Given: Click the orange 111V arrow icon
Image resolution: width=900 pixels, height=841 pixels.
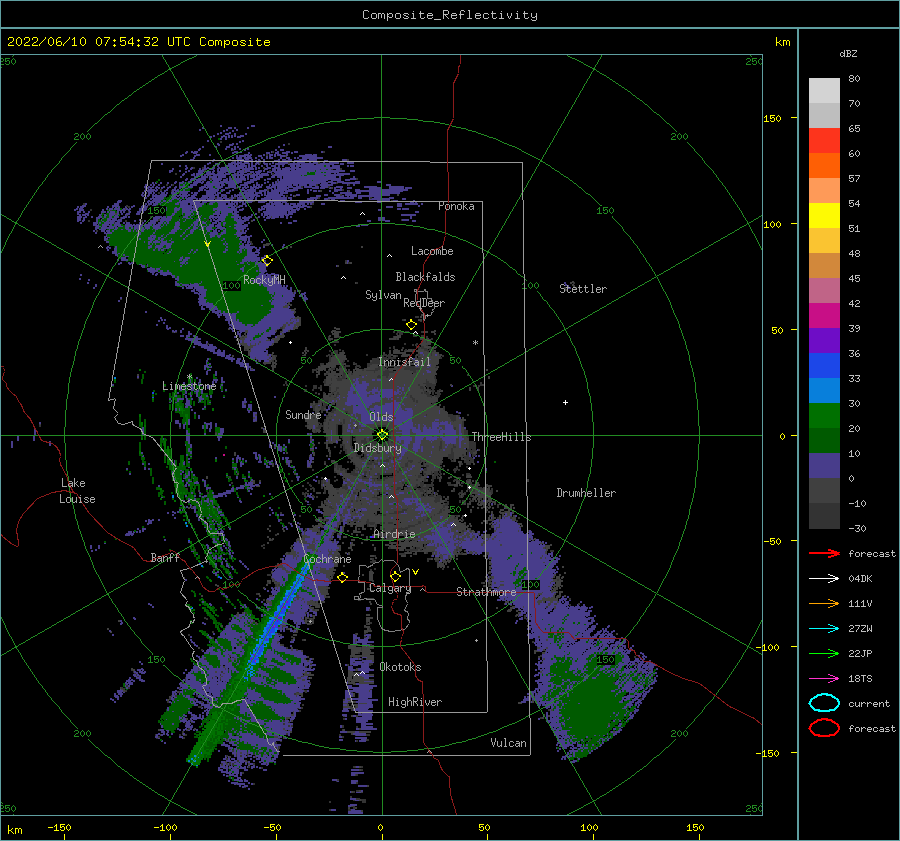Looking at the screenshot, I should coord(824,603).
